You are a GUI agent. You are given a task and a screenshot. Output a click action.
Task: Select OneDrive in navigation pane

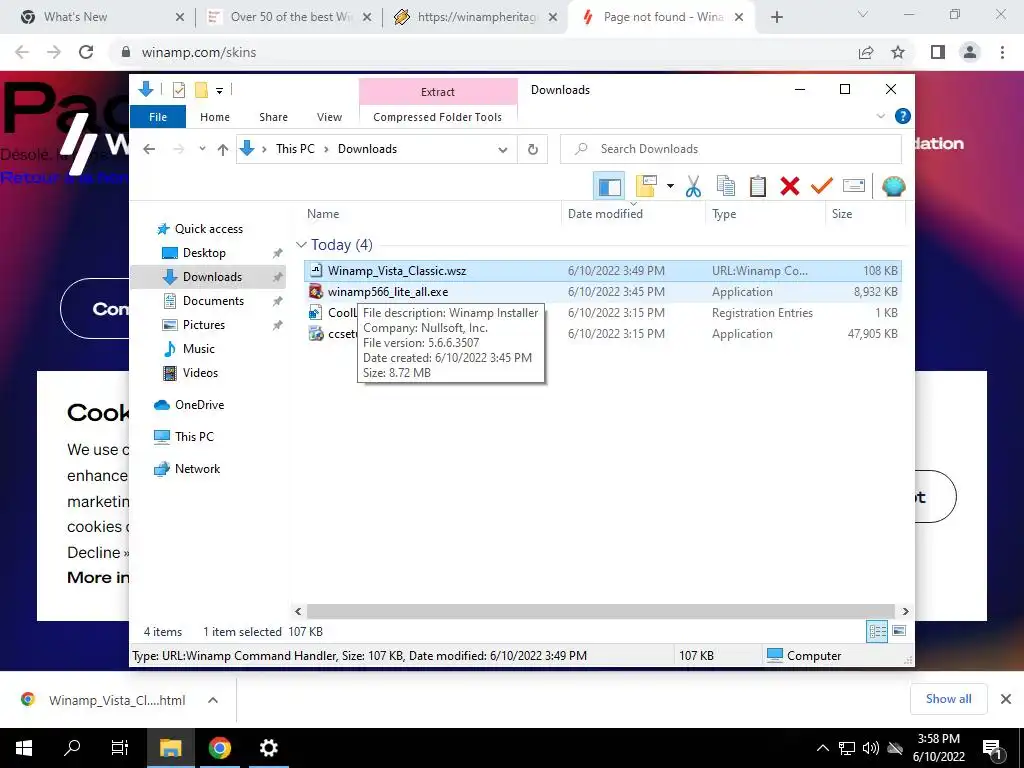pos(199,405)
